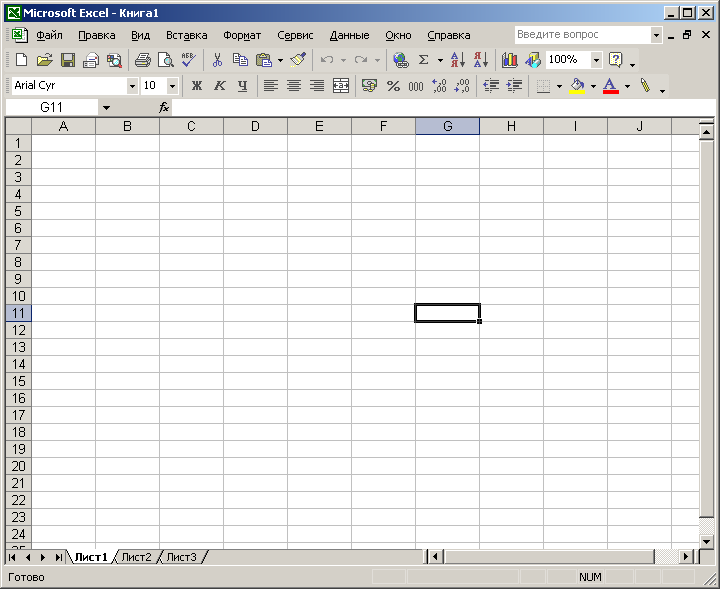Sort descending Я to A

click(x=481, y=60)
